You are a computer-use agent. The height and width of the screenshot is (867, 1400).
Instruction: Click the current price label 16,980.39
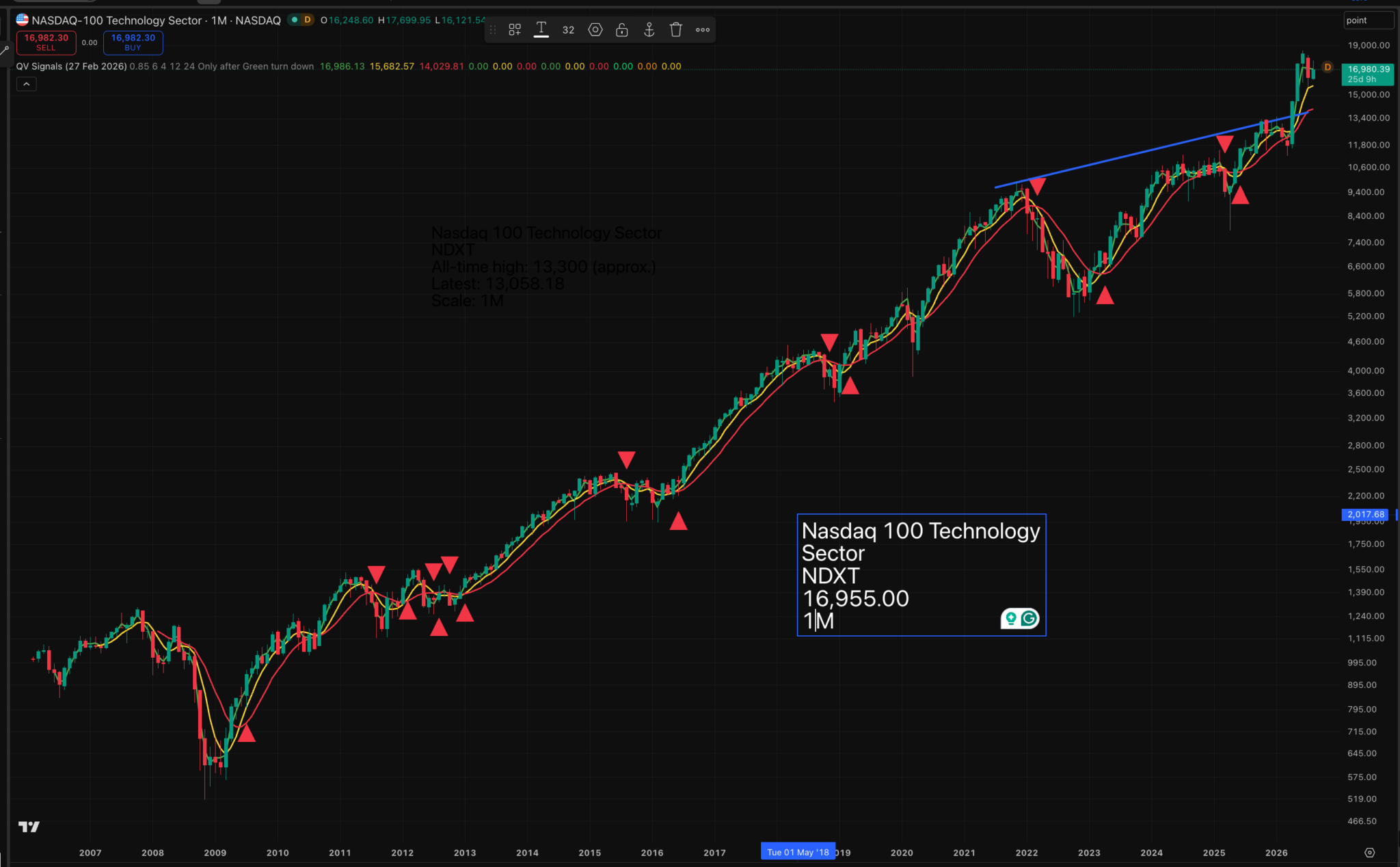click(1368, 74)
